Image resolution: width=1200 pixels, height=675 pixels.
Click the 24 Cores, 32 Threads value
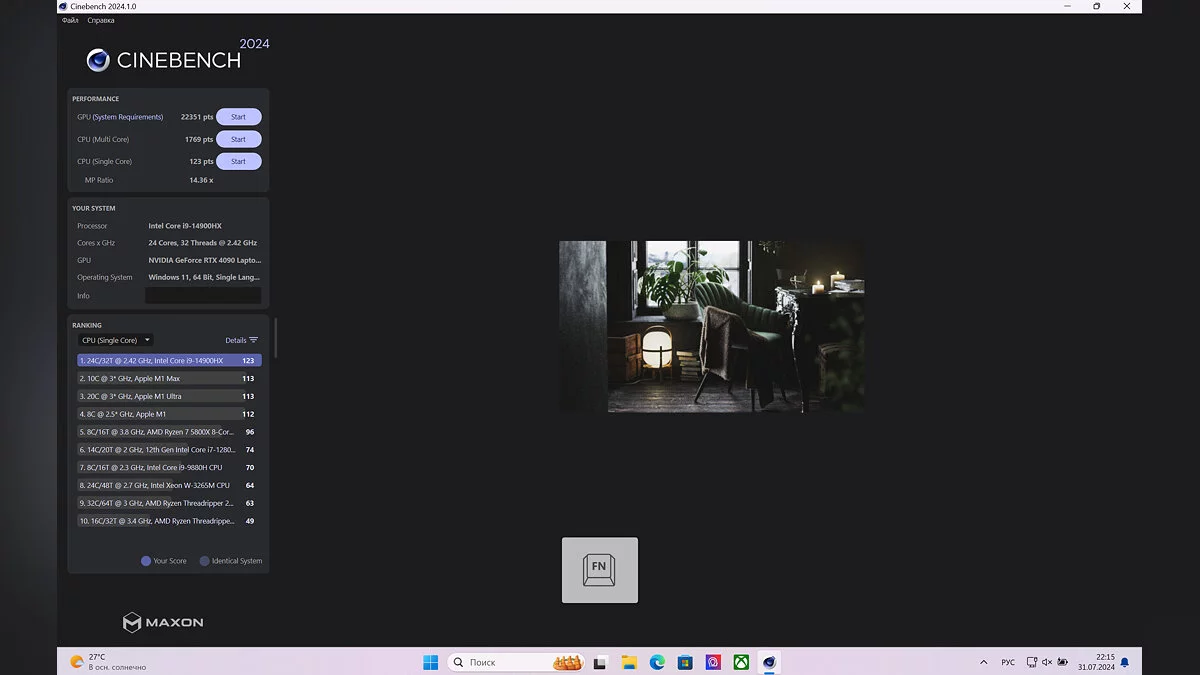pos(203,243)
